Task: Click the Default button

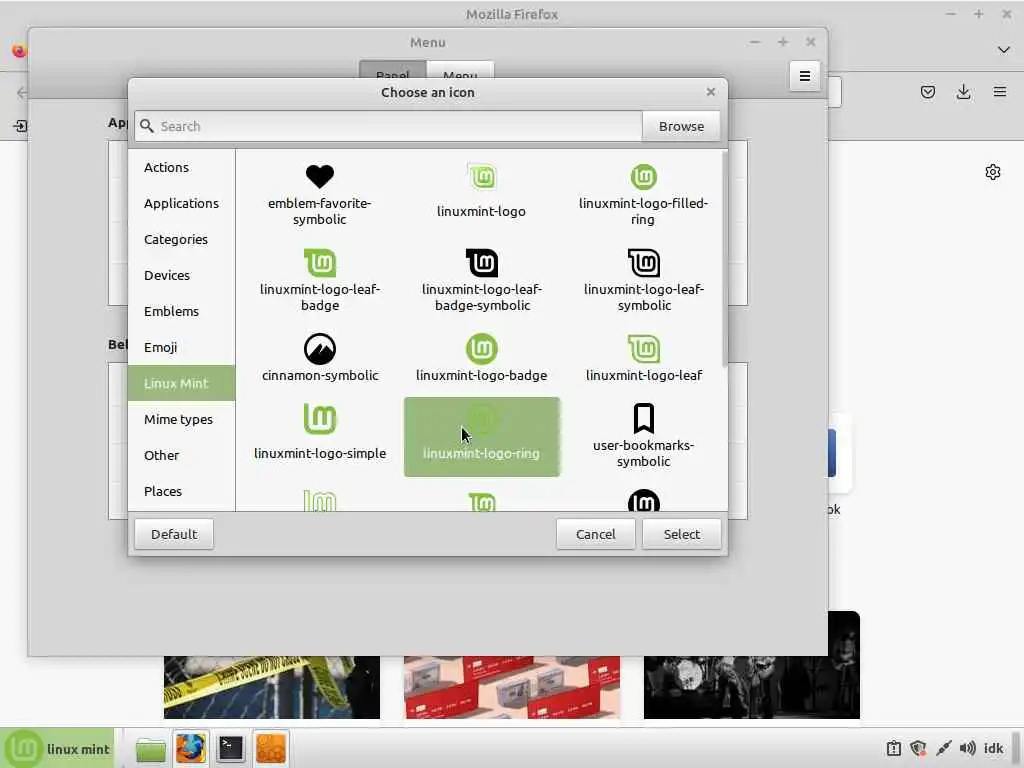Action: tap(174, 534)
